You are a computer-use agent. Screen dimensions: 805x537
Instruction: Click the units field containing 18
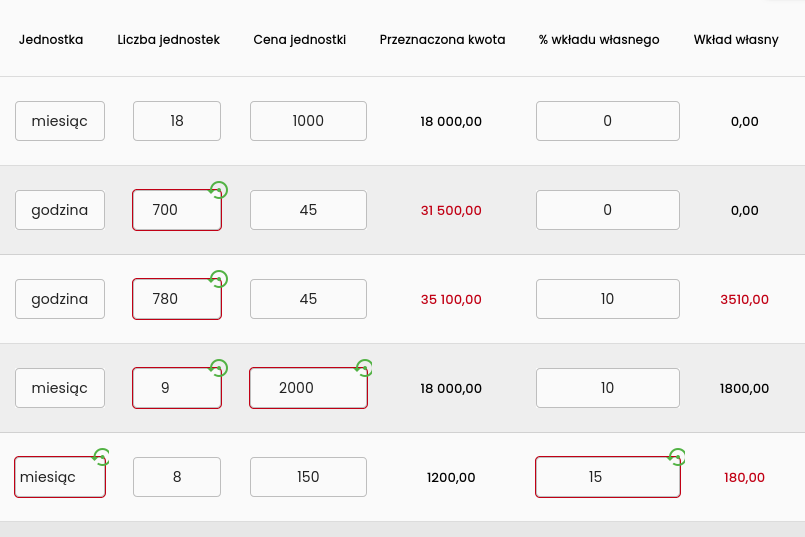click(x=177, y=121)
